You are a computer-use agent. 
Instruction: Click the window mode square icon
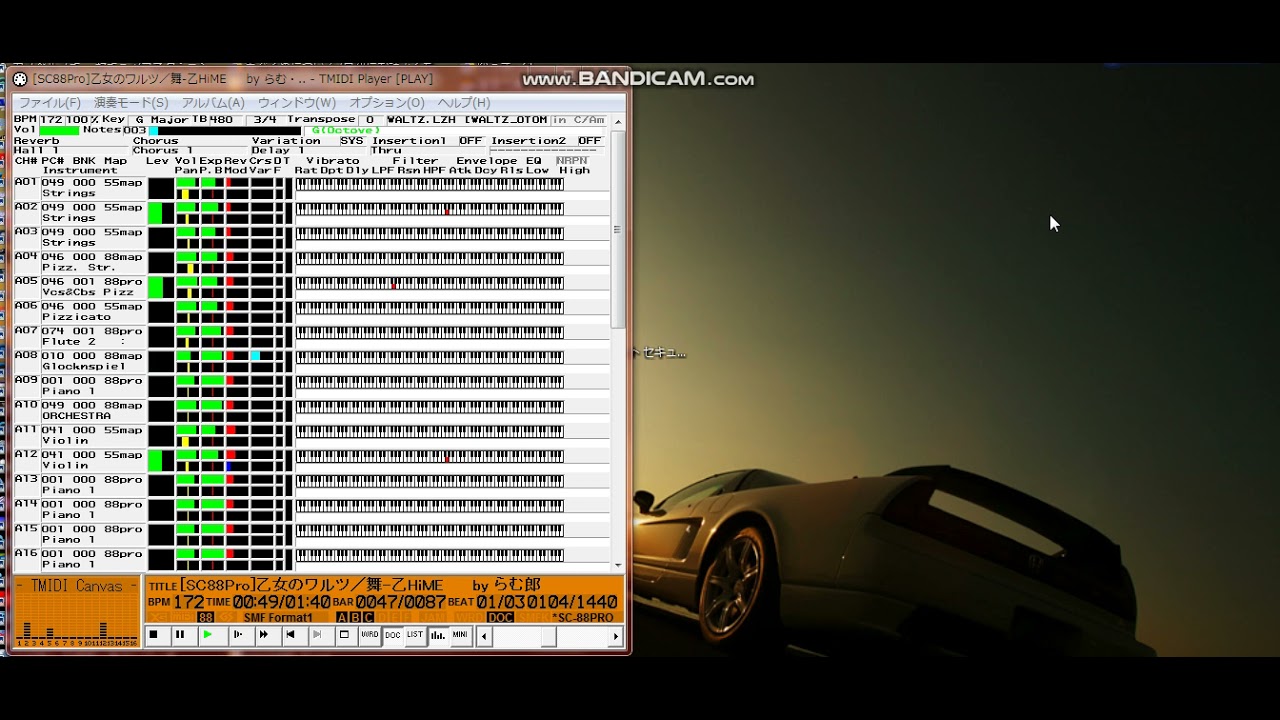pos(344,635)
